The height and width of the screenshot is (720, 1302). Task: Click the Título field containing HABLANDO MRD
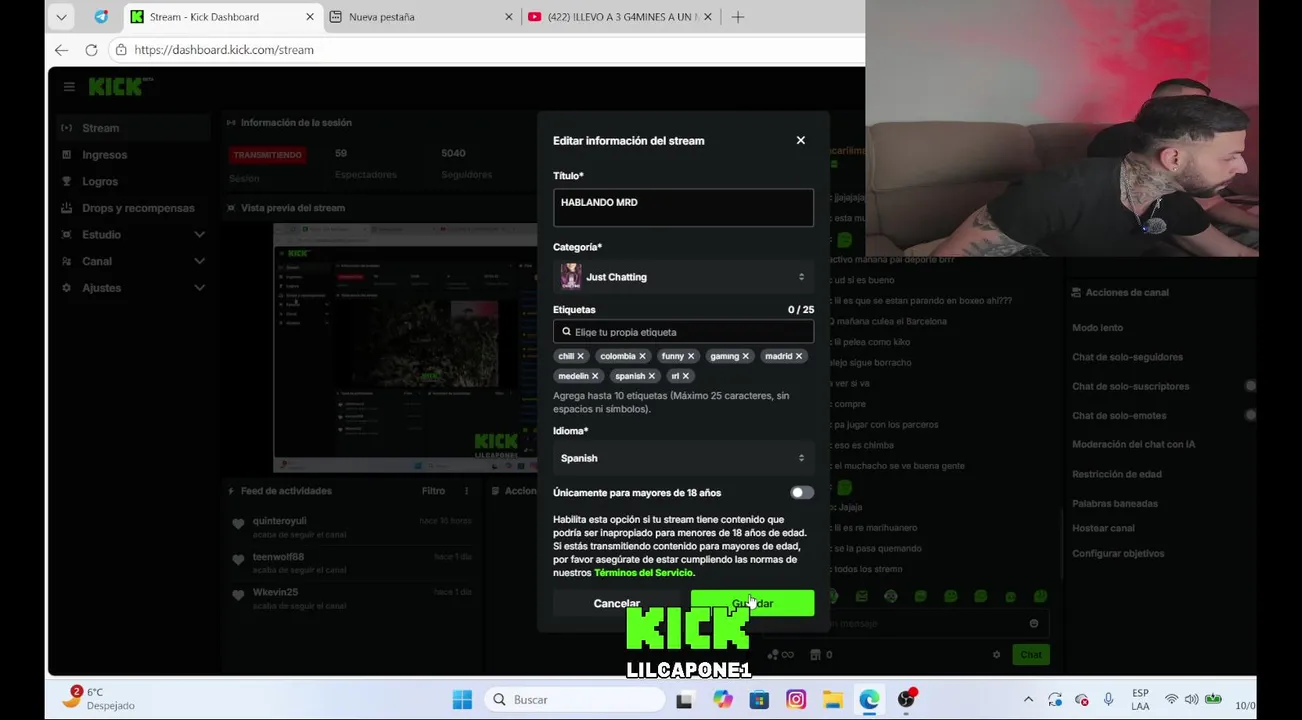point(683,208)
